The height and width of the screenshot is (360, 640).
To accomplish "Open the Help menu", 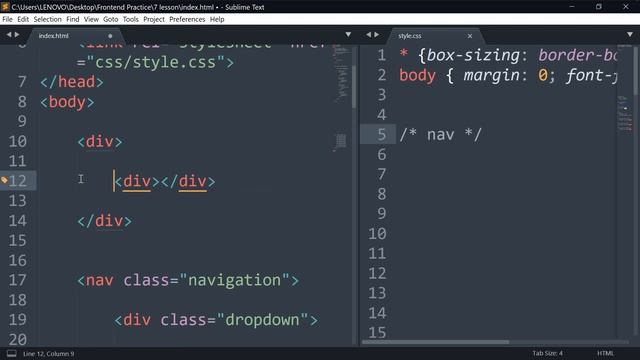I will click(x=217, y=19).
